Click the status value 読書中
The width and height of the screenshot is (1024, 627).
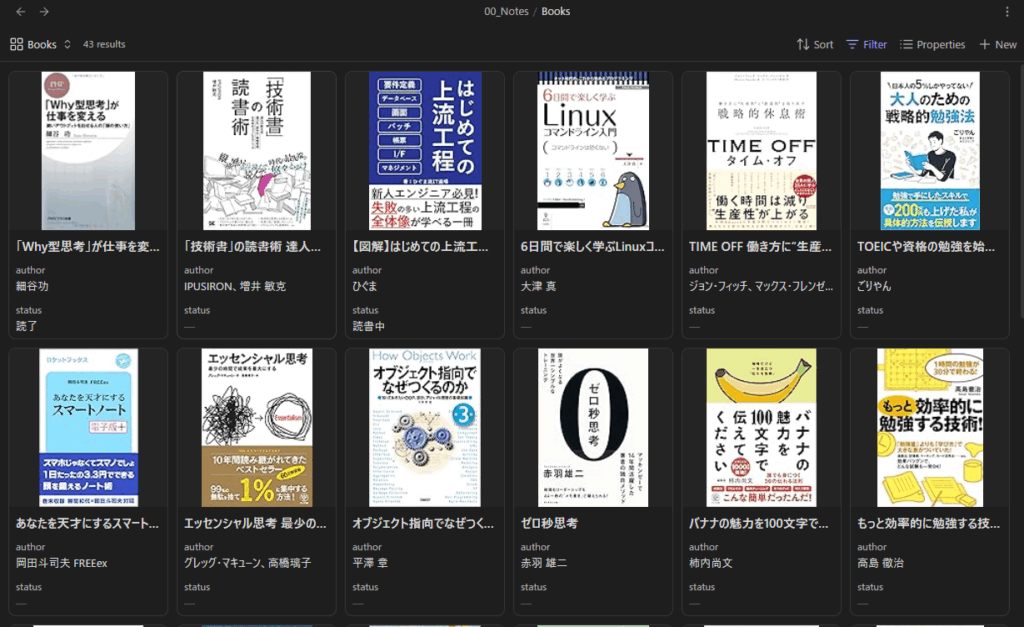pos(368,326)
